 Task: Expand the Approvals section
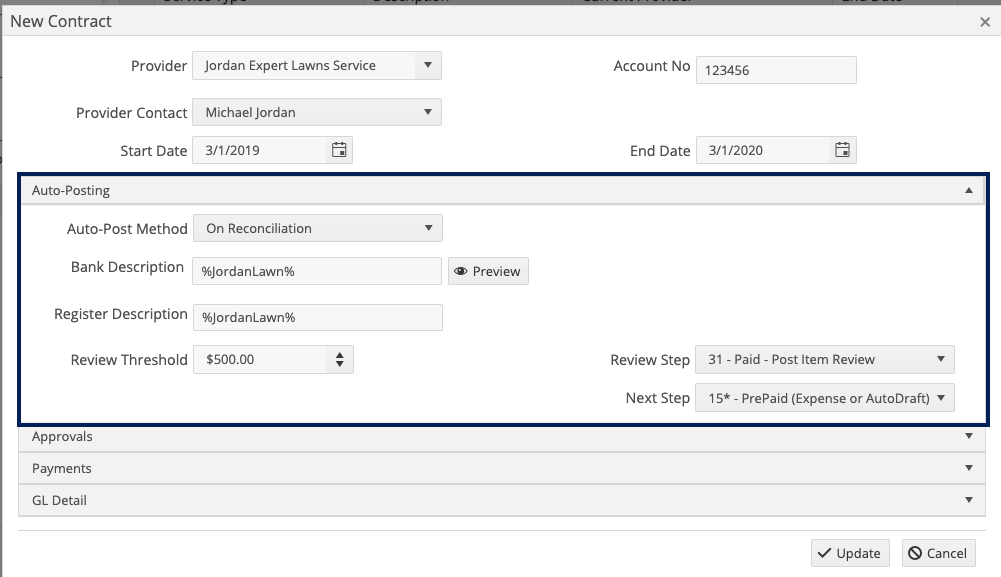967,436
